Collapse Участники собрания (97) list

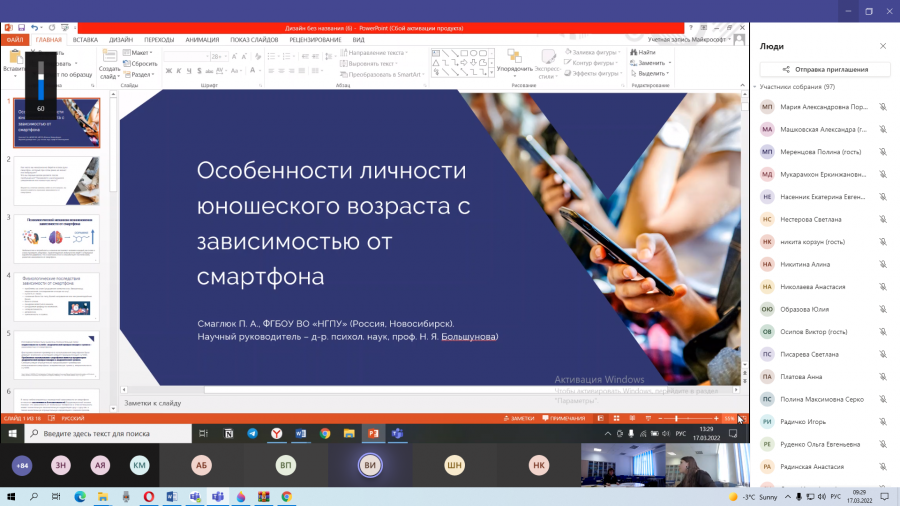click(755, 87)
